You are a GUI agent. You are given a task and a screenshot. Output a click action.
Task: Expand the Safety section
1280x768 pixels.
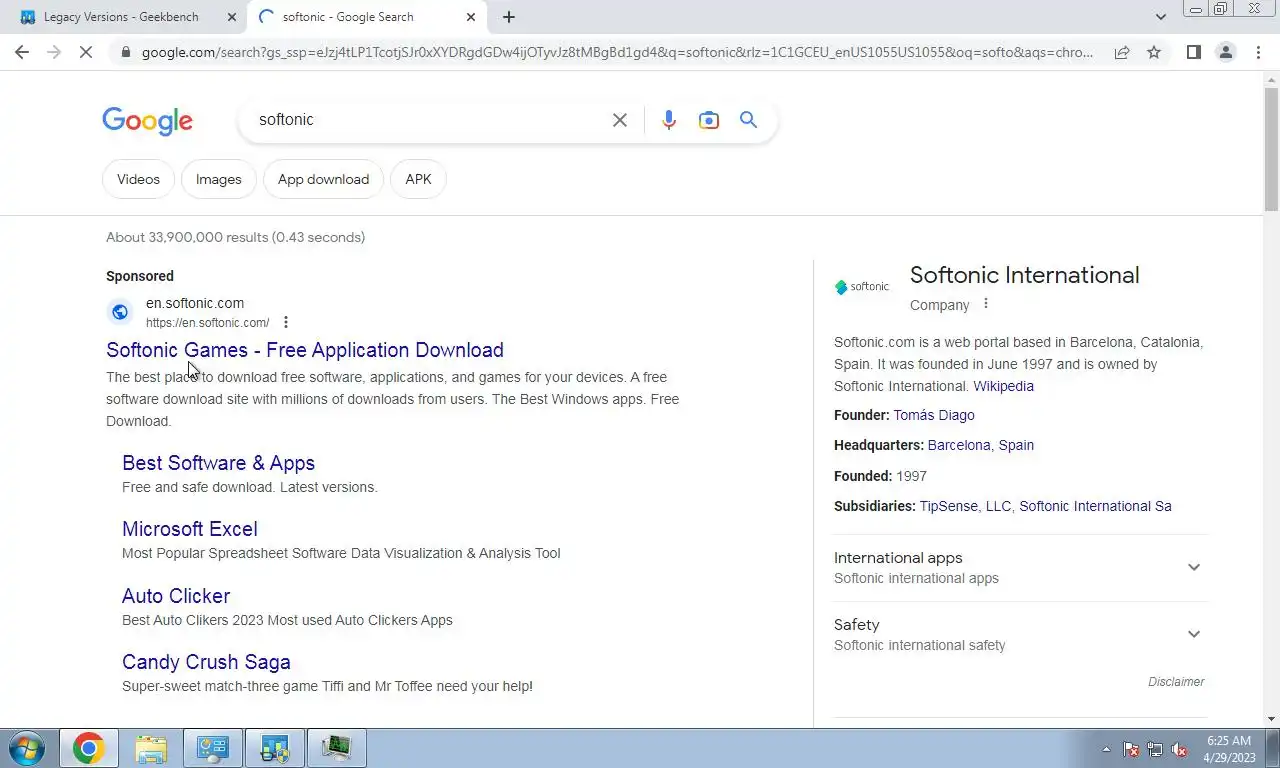click(x=1020, y=634)
